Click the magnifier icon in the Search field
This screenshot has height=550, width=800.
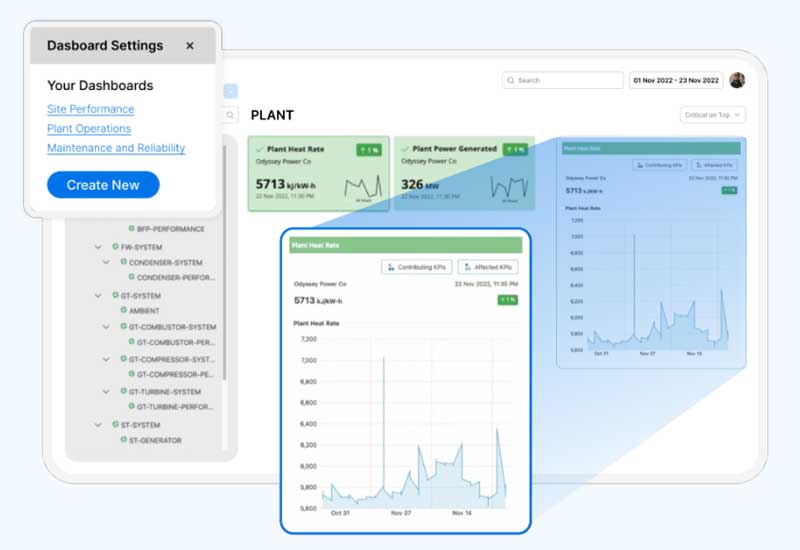tap(510, 80)
